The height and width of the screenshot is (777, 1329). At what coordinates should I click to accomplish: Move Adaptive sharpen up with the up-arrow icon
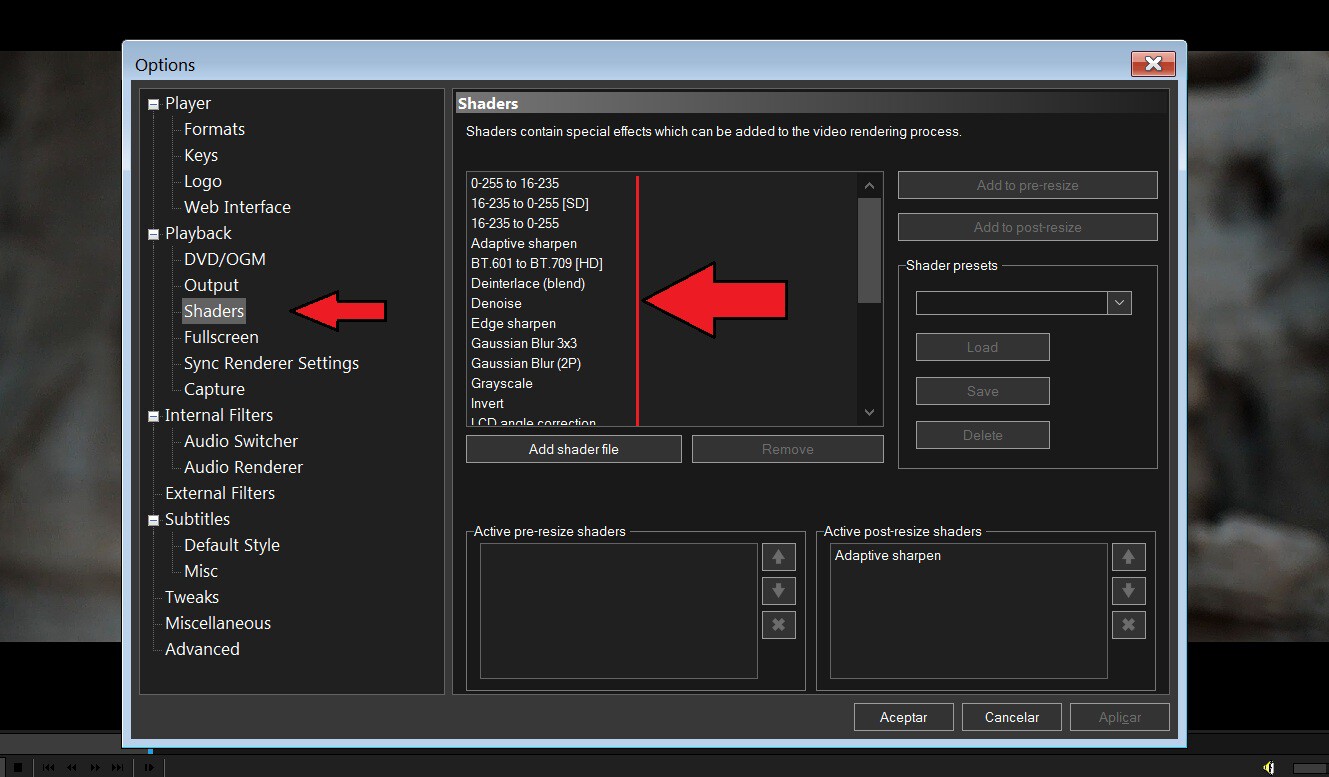(x=1128, y=557)
